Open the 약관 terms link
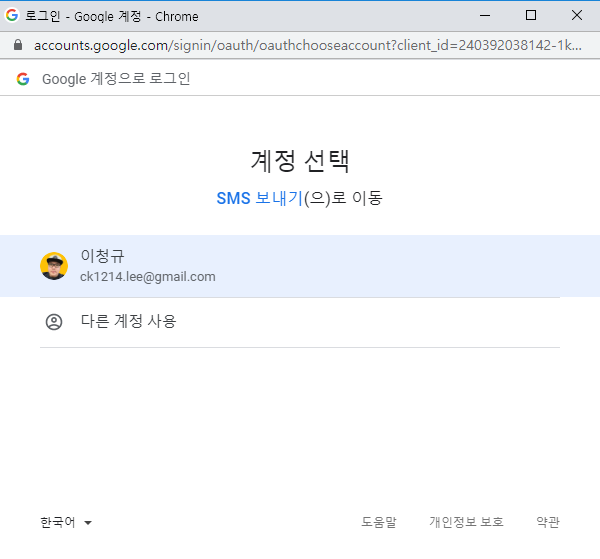This screenshot has width=600, height=559. pyautogui.click(x=548, y=522)
